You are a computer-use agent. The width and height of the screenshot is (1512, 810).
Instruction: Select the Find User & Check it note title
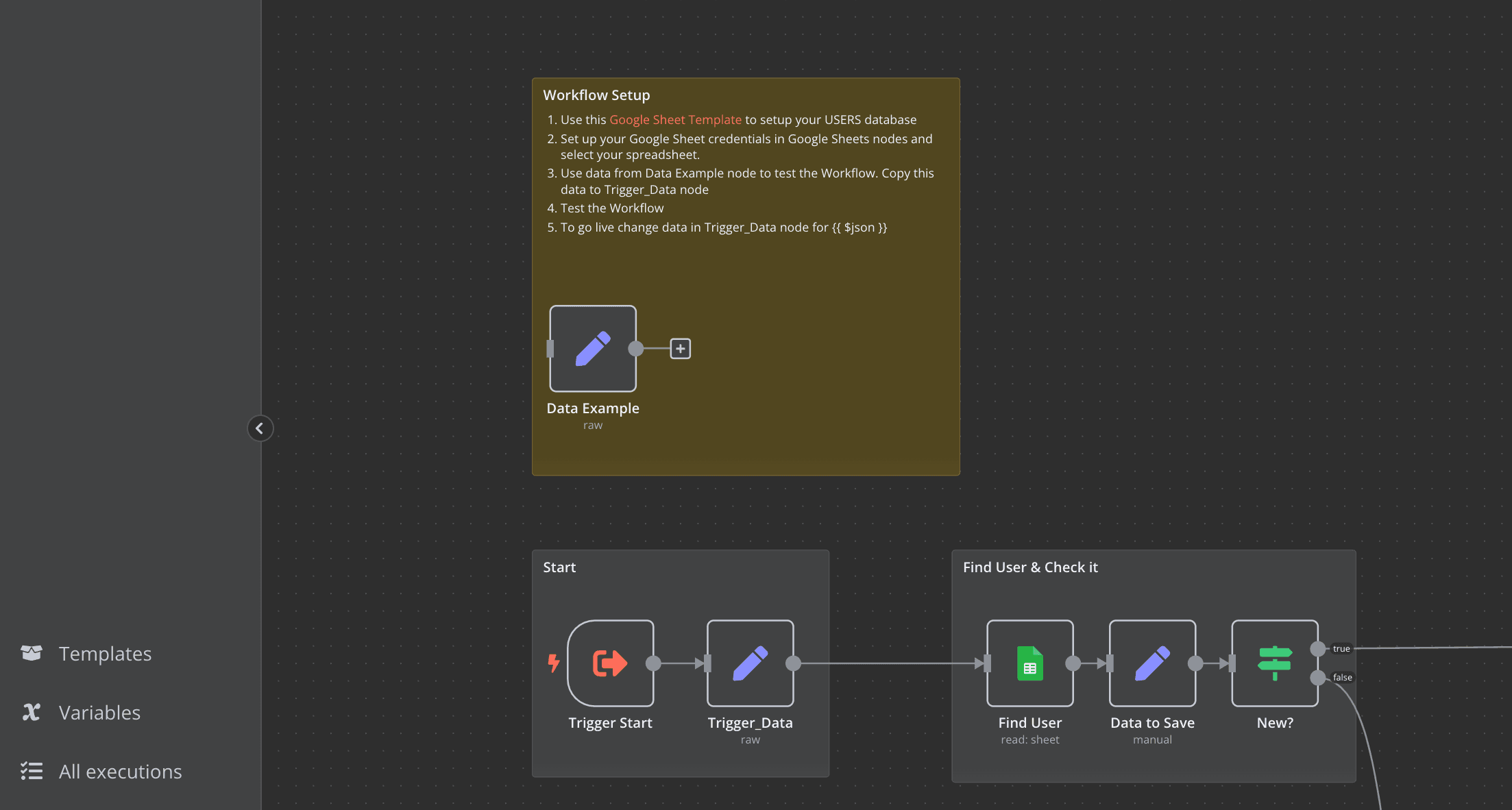pos(1030,567)
